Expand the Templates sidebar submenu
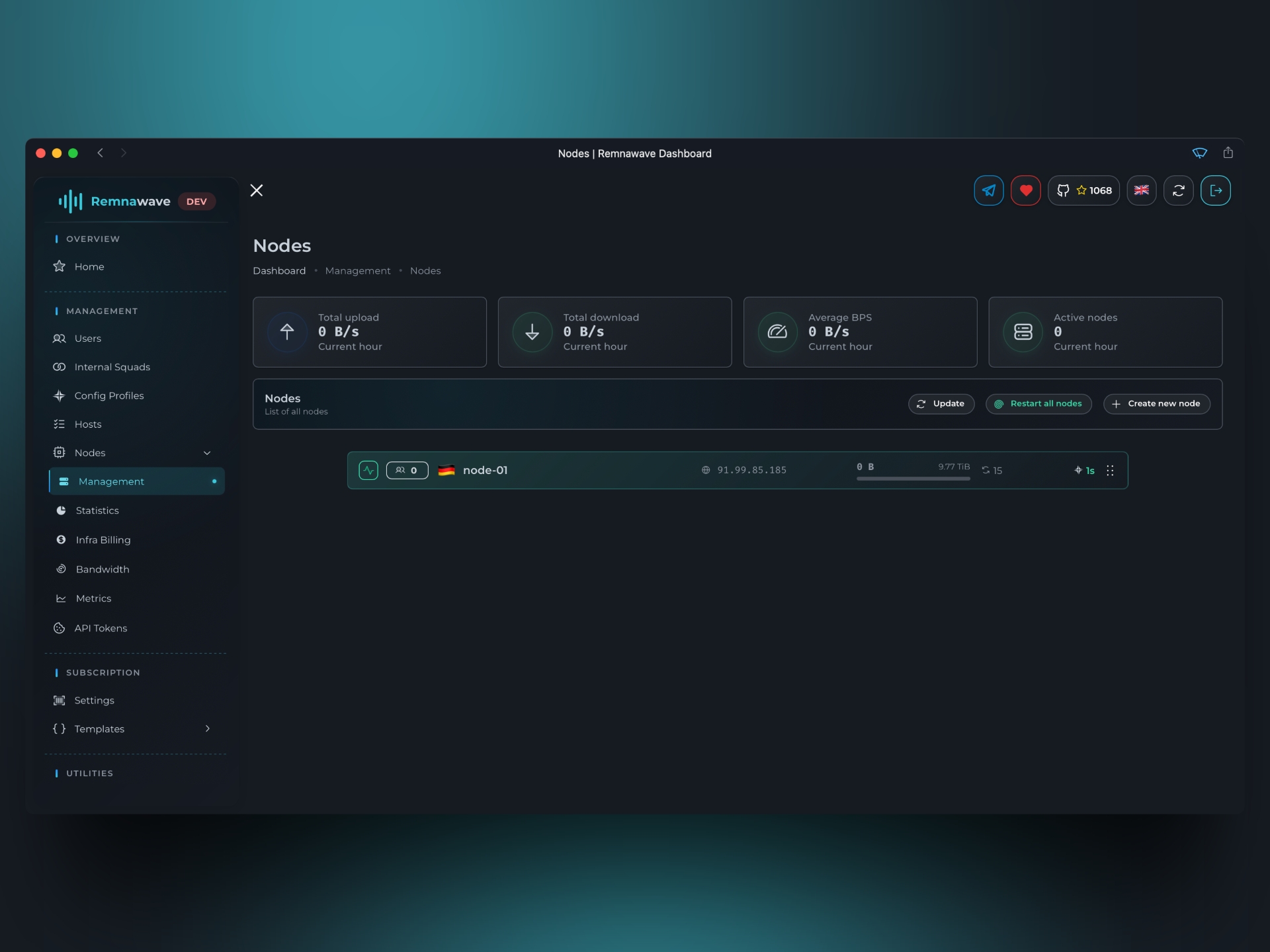Viewport: 1270px width, 952px height. tap(207, 729)
